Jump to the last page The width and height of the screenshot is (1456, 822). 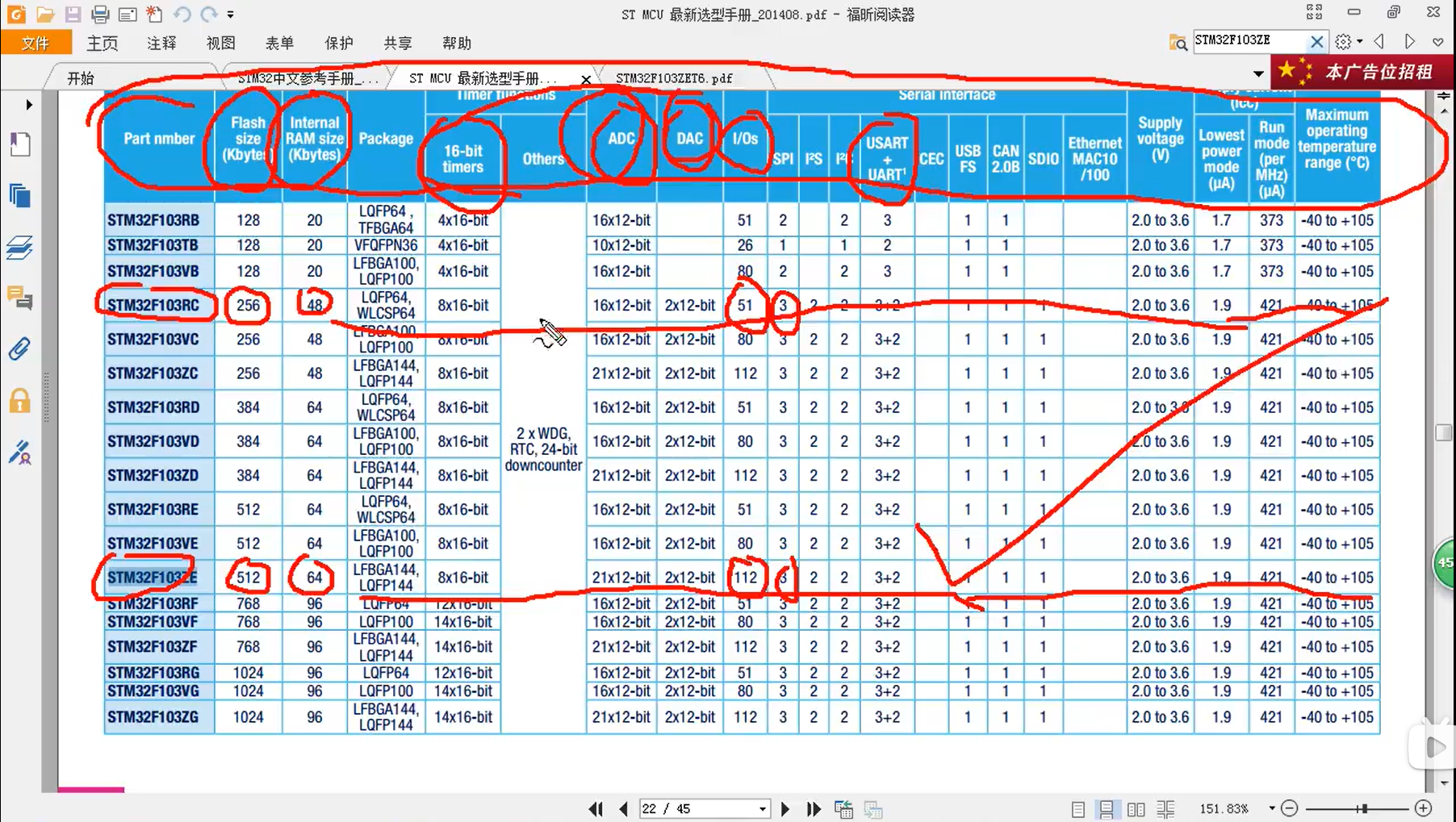click(x=814, y=809)
